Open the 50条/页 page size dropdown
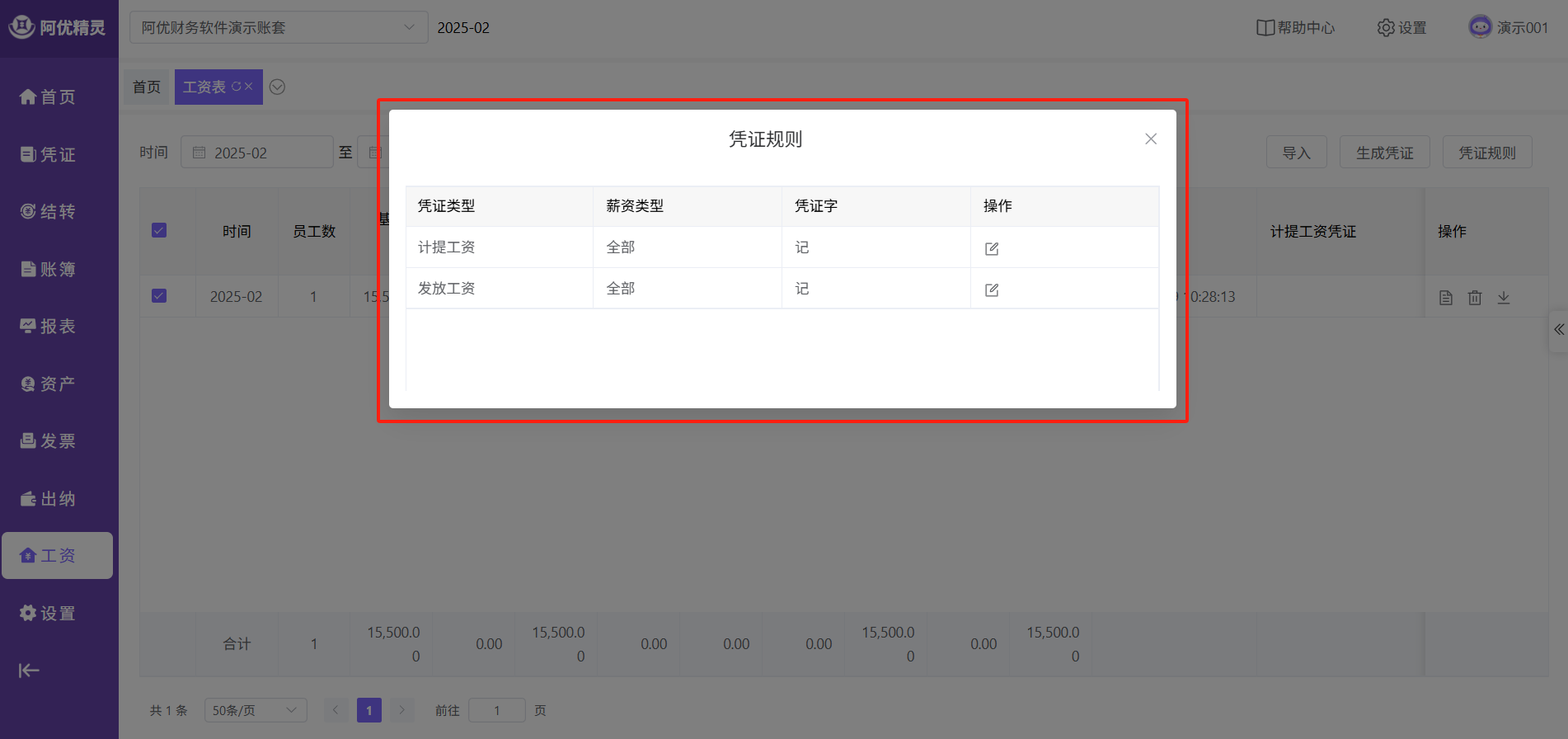 pyautogui.click(x=255, y=710)
